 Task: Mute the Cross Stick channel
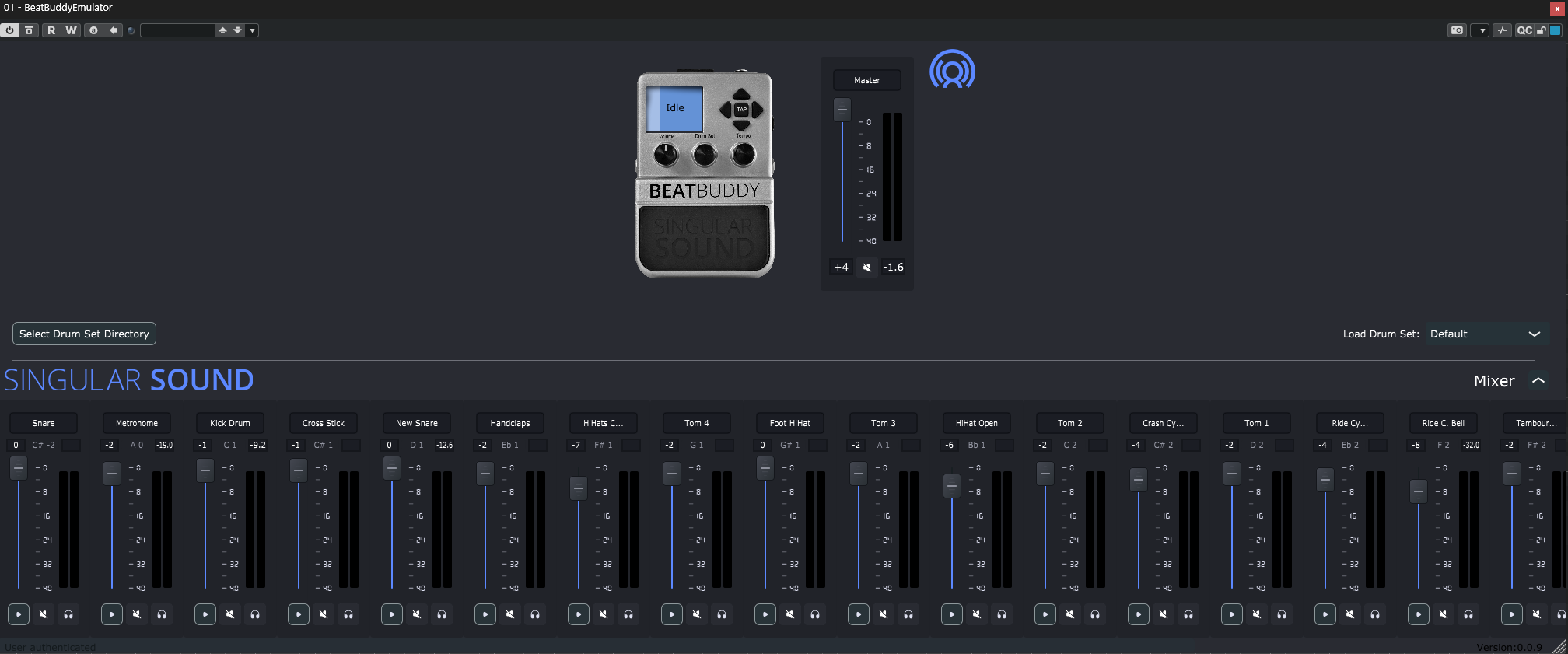coord(324,614)
